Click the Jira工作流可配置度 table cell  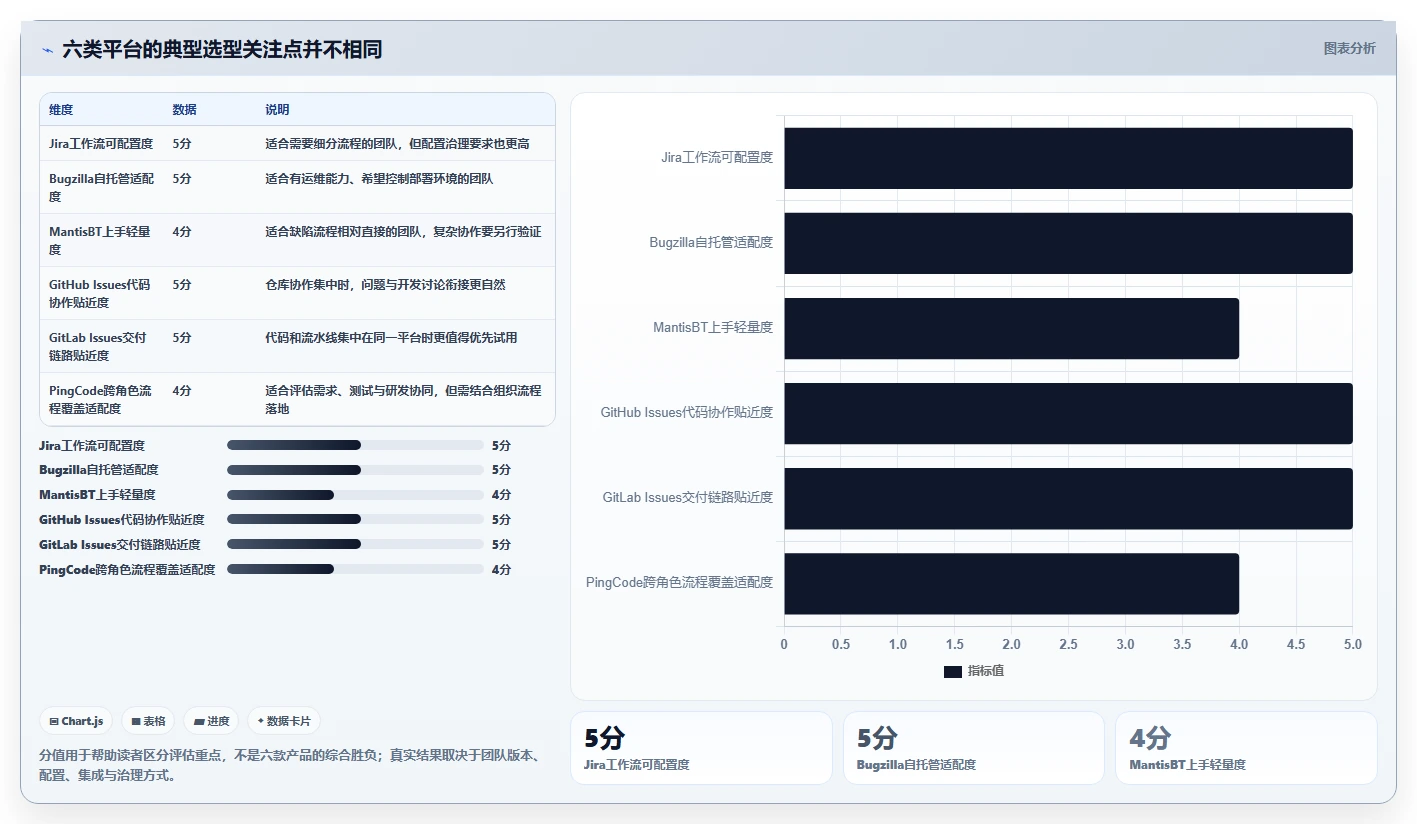pyautogui.click(x=101, y=144)
